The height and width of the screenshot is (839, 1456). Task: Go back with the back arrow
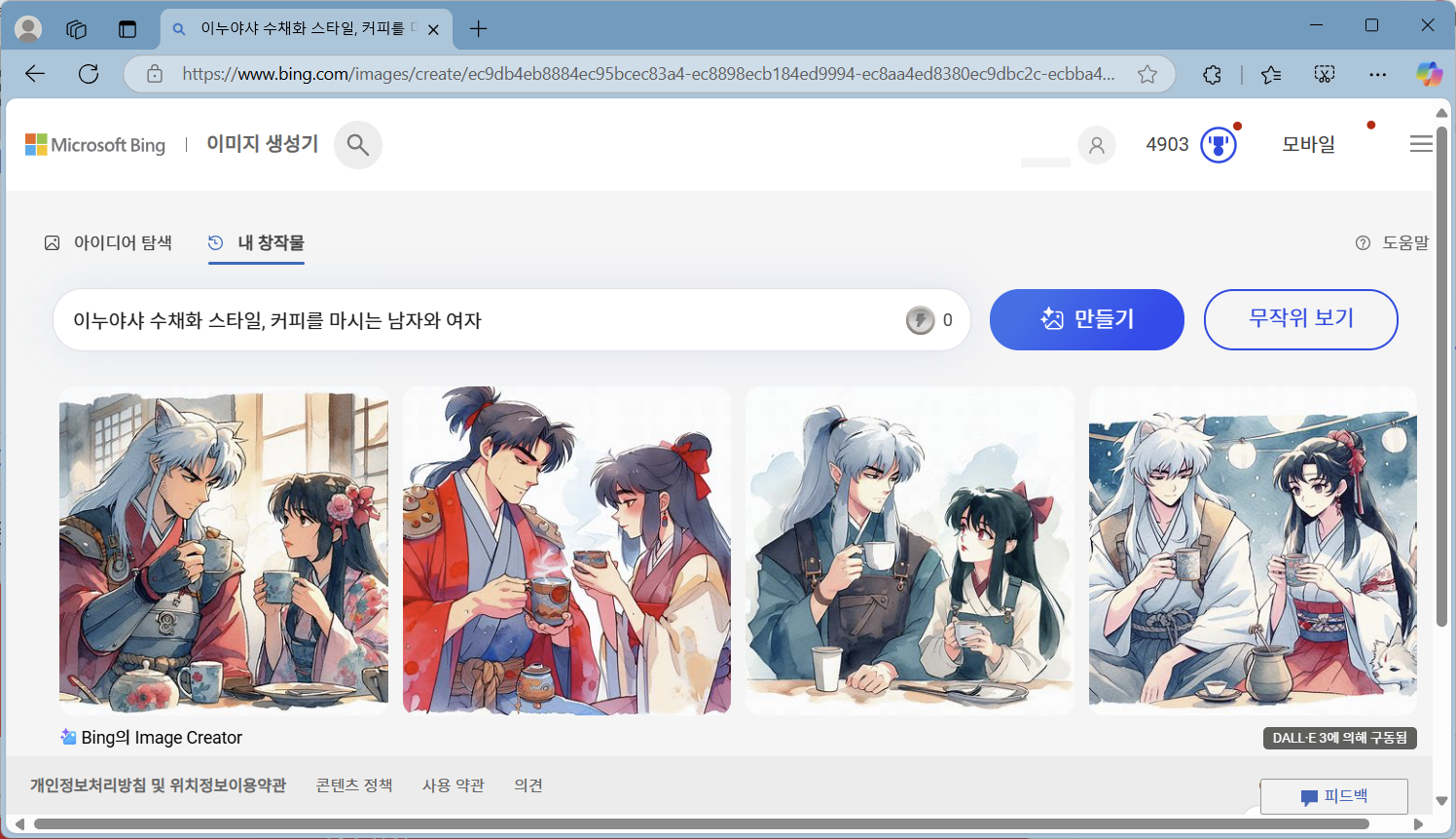35,74
